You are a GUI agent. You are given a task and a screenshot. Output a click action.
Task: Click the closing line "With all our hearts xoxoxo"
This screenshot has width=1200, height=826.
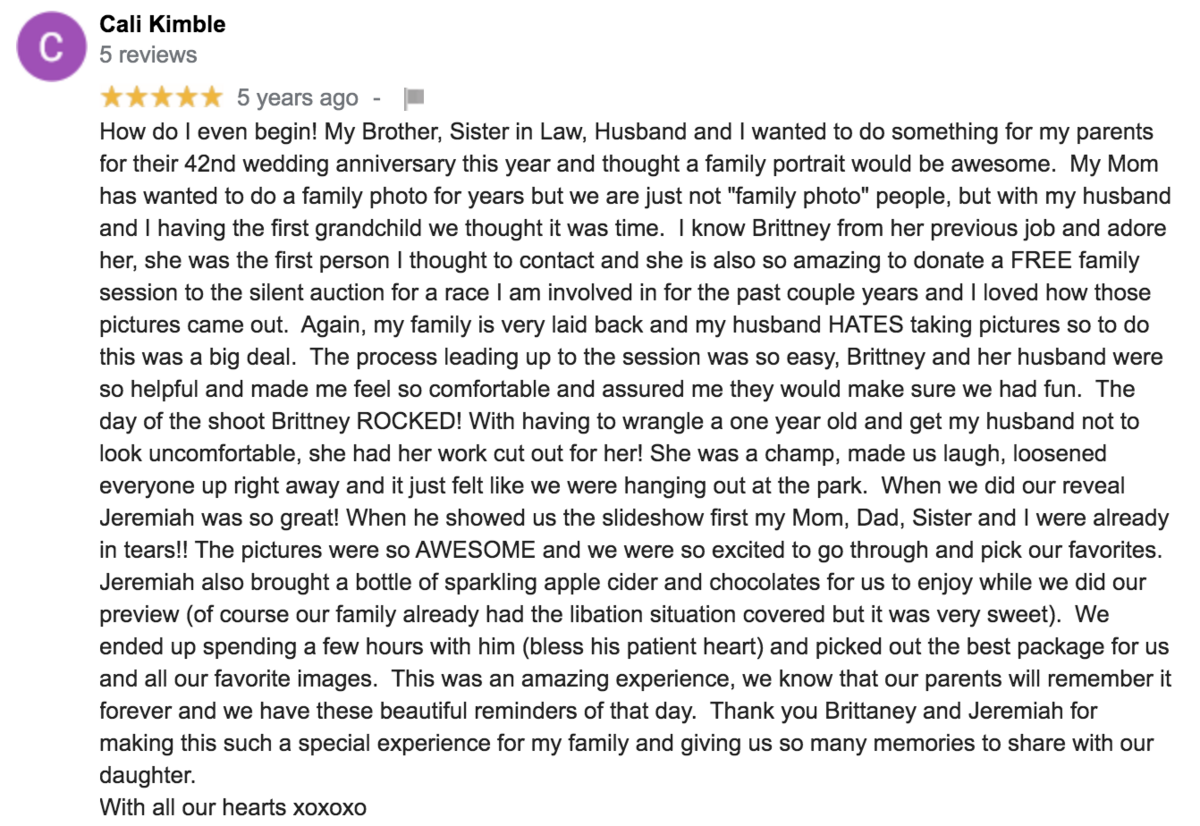[x=233, y=808]
